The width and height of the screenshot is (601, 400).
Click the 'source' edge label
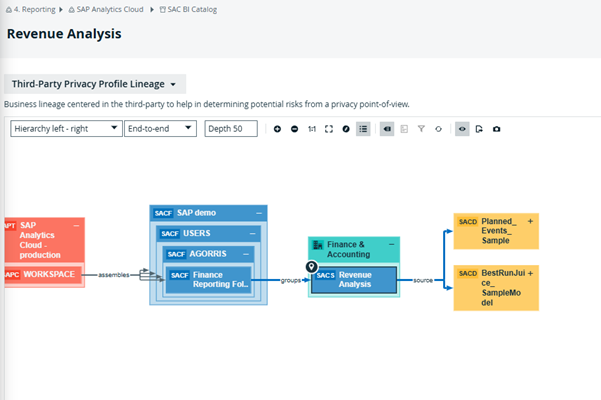click(423, 280)
